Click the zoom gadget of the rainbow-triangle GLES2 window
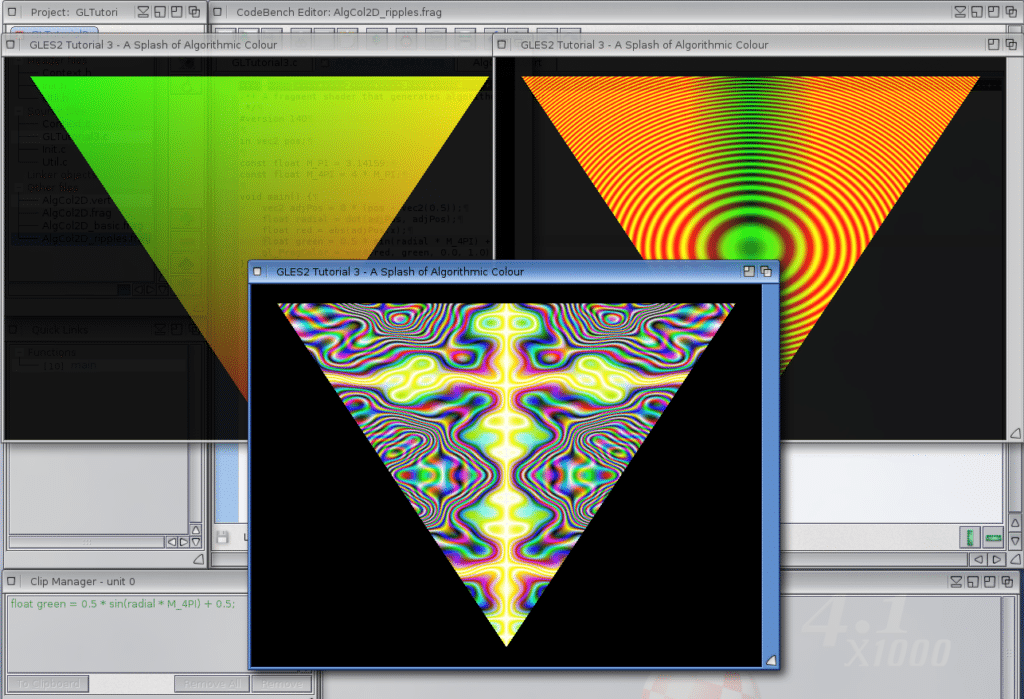 tap(748, 271)
